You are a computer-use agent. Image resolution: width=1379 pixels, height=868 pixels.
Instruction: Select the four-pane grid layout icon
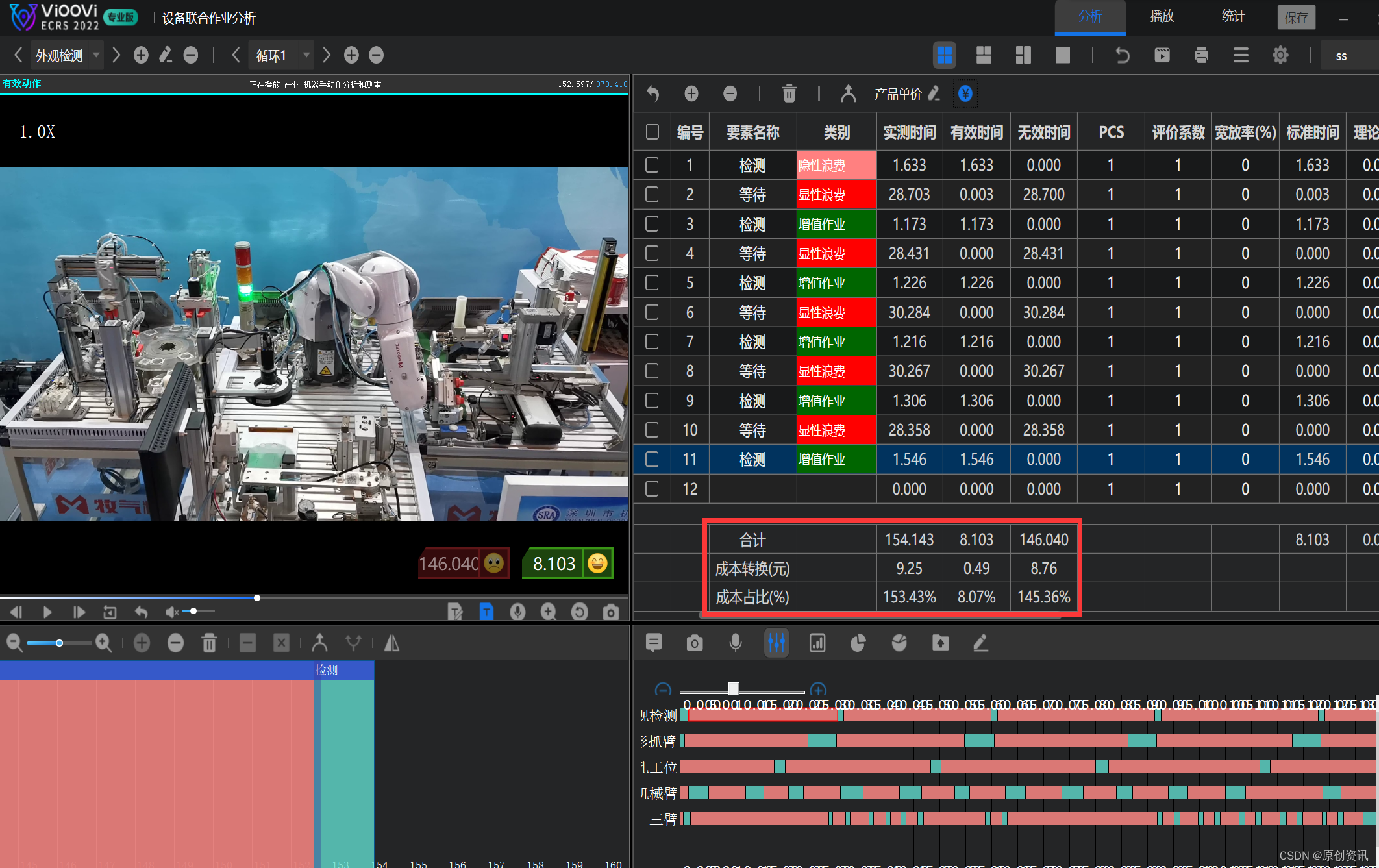(x=945, y=55)
